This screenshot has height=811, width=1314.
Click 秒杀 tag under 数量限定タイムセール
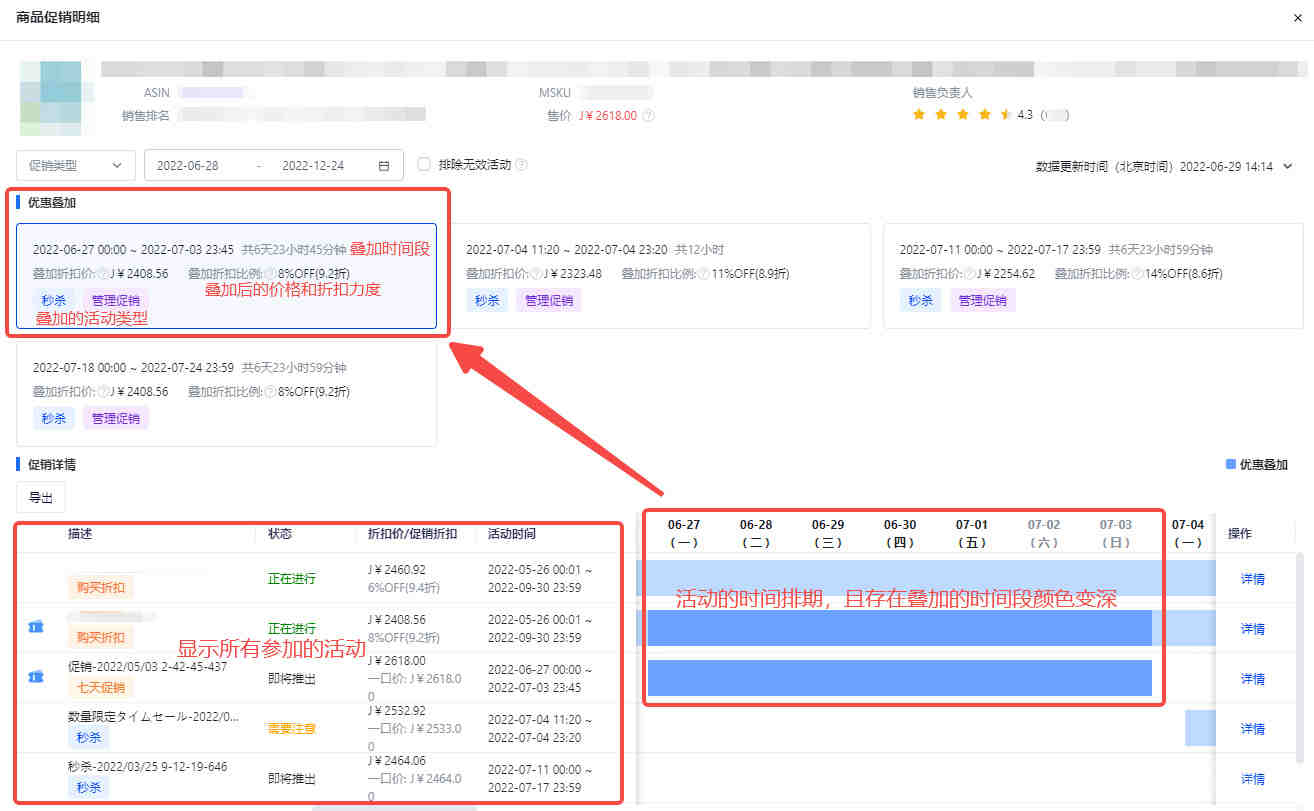88,737
